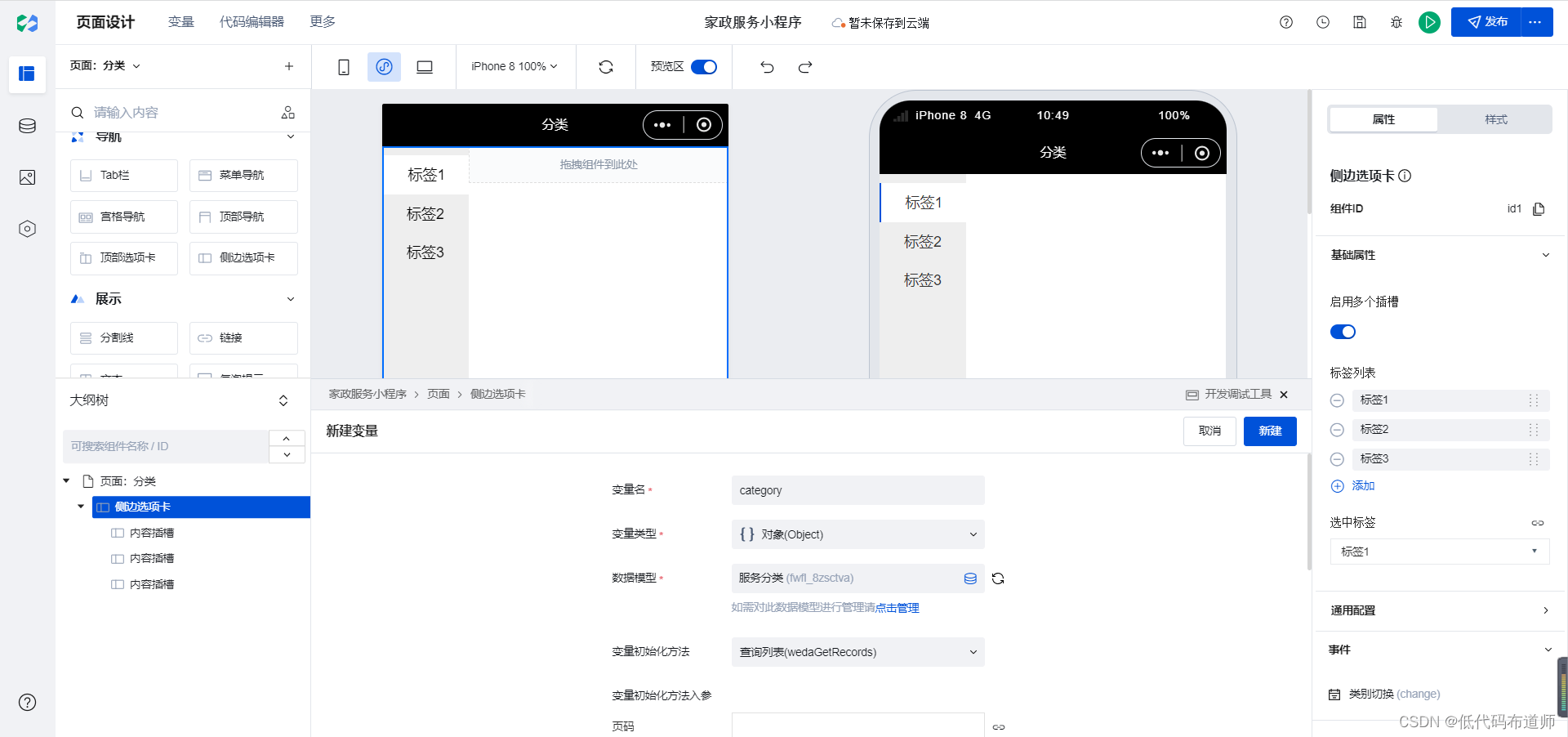The width and height of the screenshot is (1568, 737).
Task: Collapse the 导航 component group
Action: [291, 136]
